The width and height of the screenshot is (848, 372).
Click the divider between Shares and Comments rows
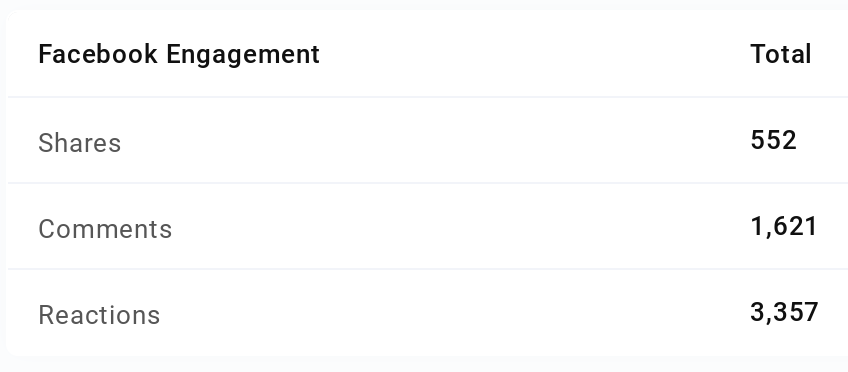(428, 183)
